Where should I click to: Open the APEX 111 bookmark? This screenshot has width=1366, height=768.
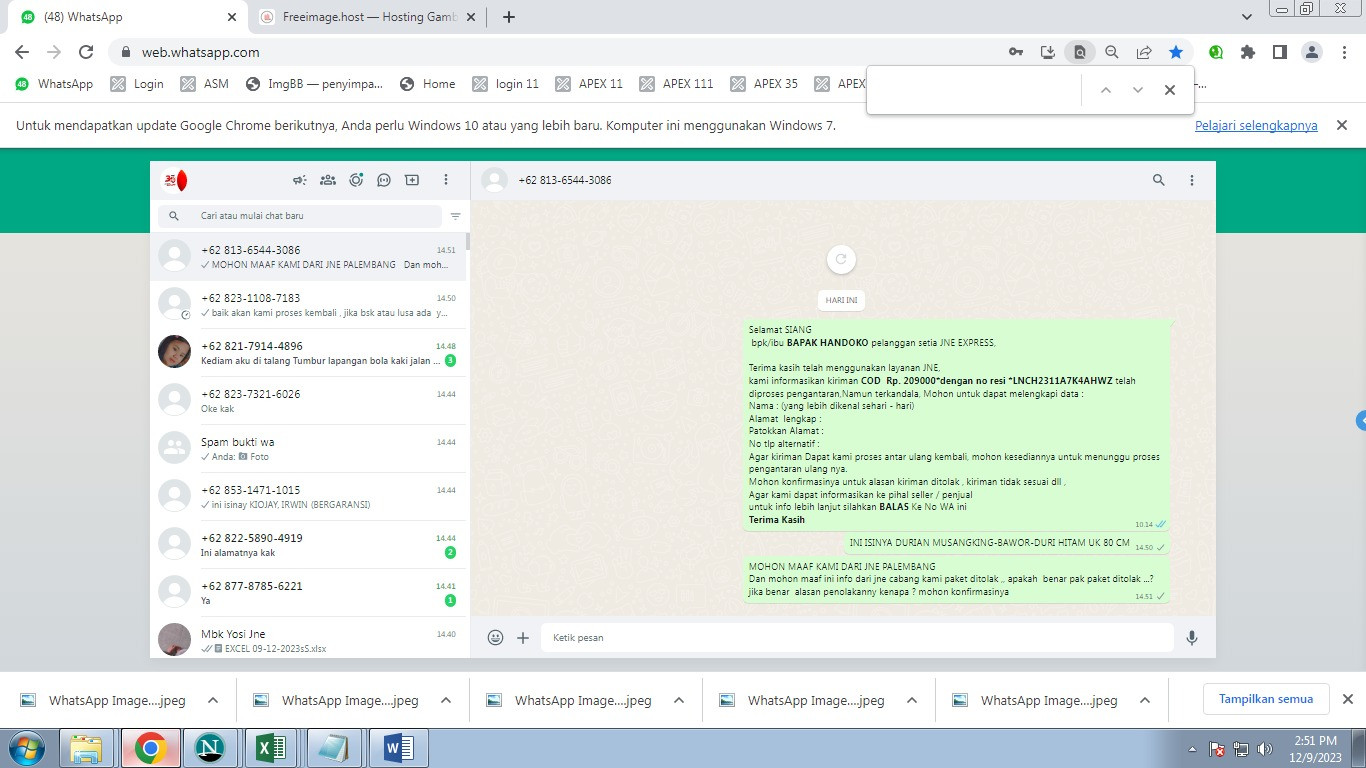676,84
